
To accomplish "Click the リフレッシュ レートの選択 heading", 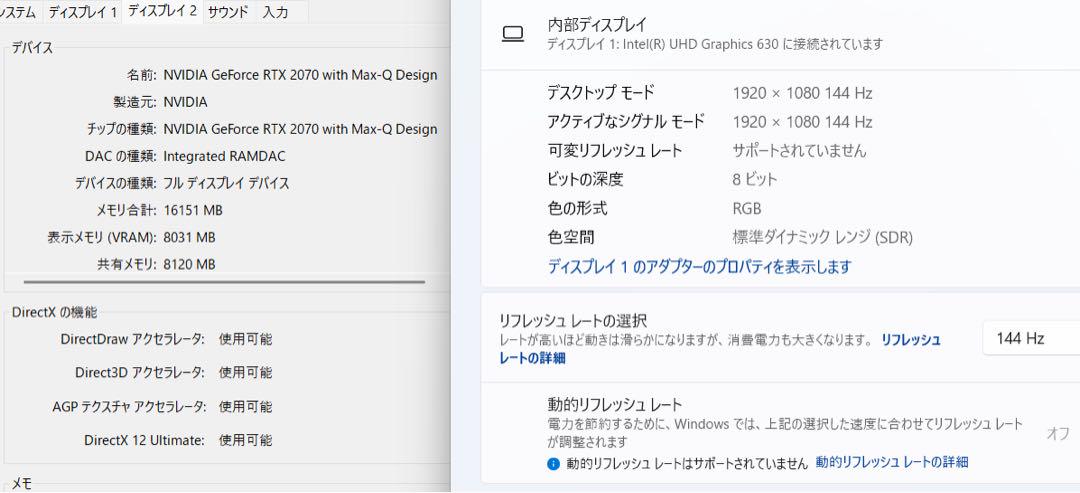I will click(572, 320).
